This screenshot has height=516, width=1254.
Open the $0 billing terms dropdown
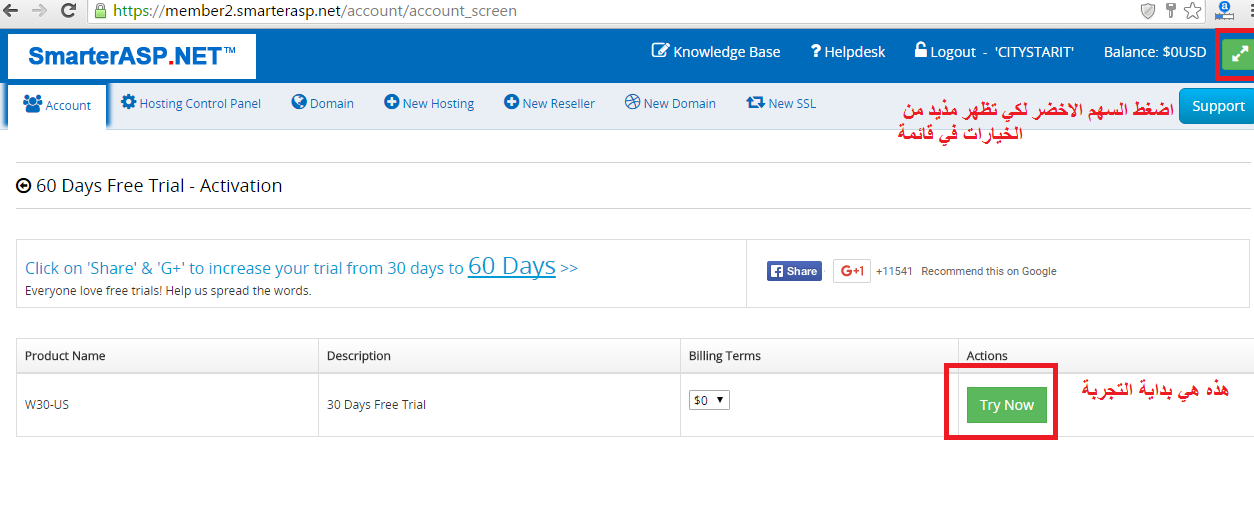(710, 400)
